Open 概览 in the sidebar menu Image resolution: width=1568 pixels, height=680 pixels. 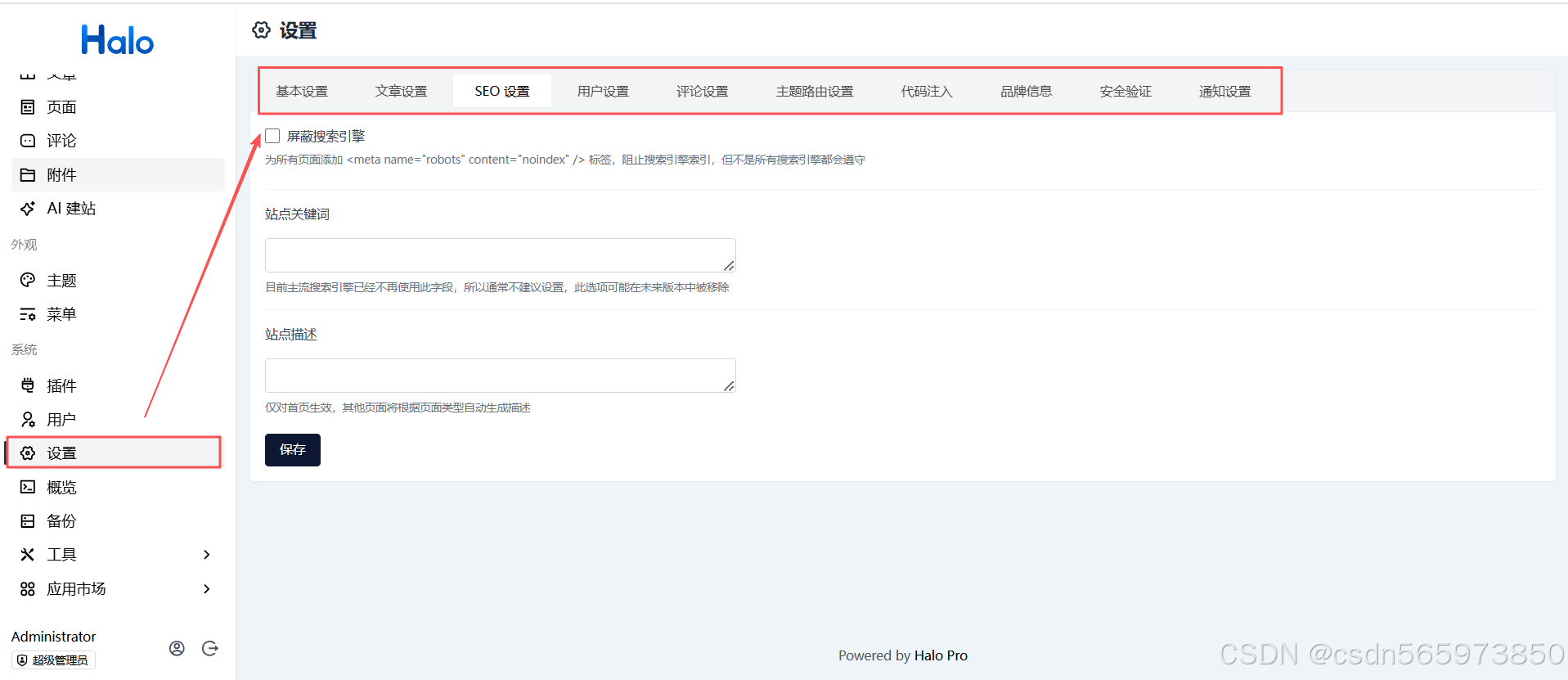click(x=118, y=487)
